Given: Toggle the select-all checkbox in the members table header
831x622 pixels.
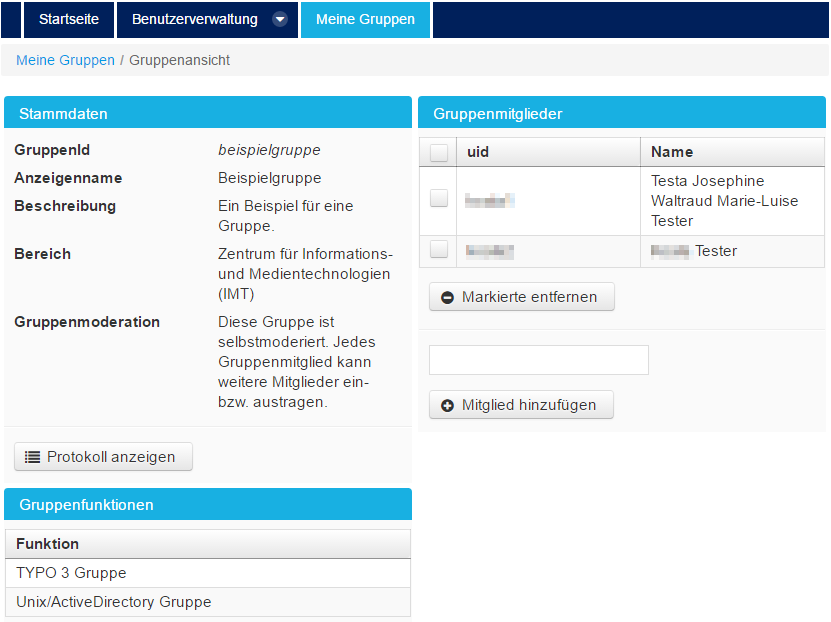Looking at the screenshot, I should coord(438,152).
